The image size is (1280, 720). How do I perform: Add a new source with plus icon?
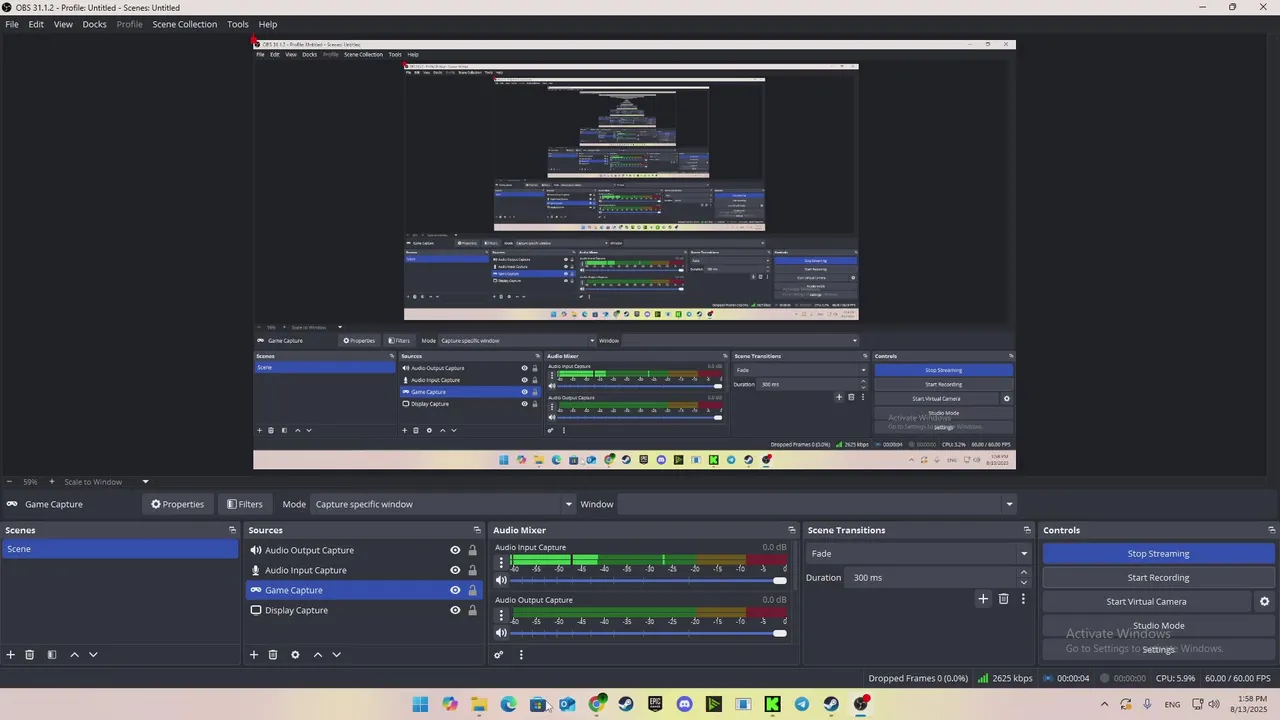[254, 655]
